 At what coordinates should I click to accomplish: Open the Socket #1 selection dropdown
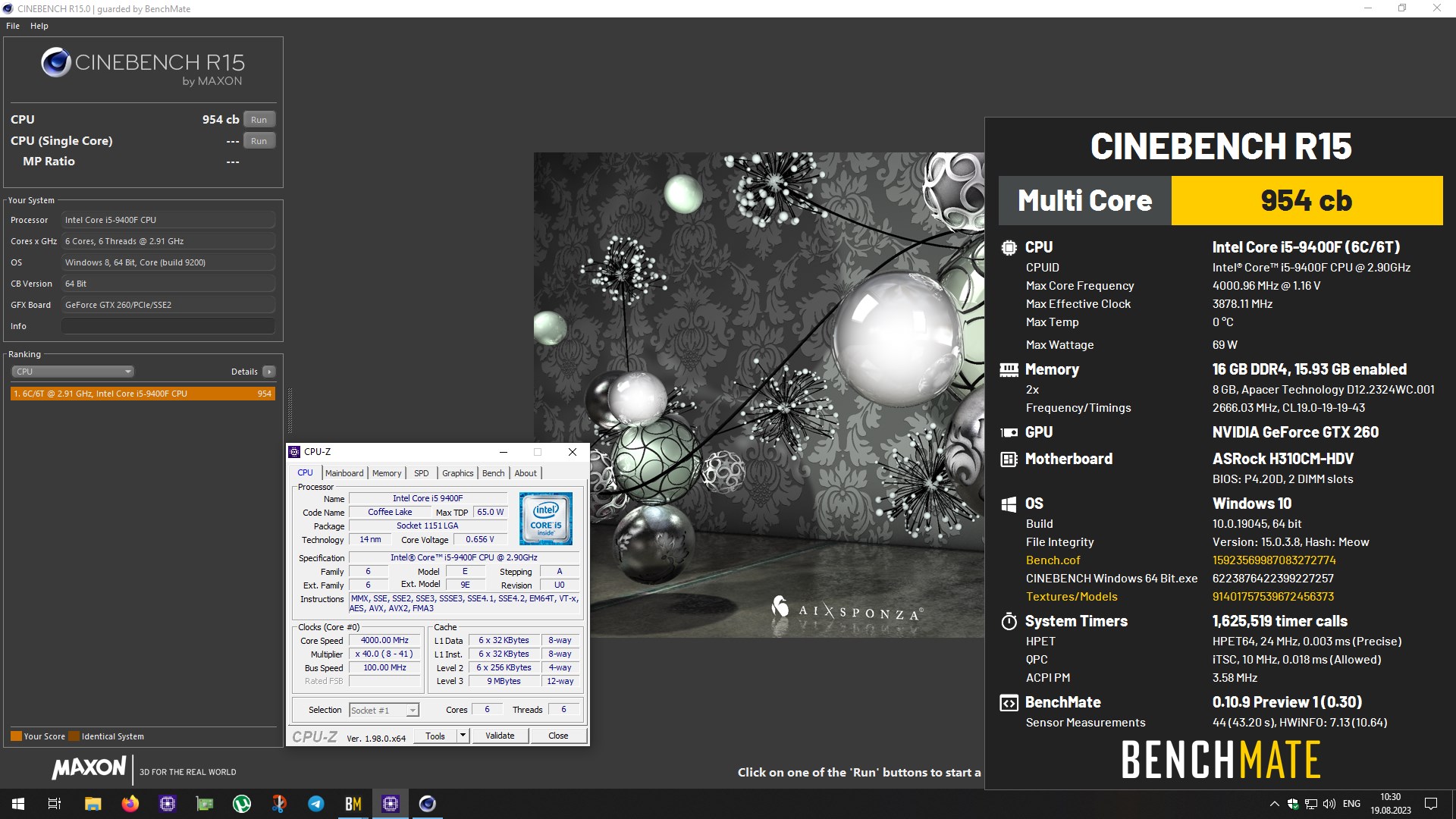pyautogui.click(x=384, y=711)
